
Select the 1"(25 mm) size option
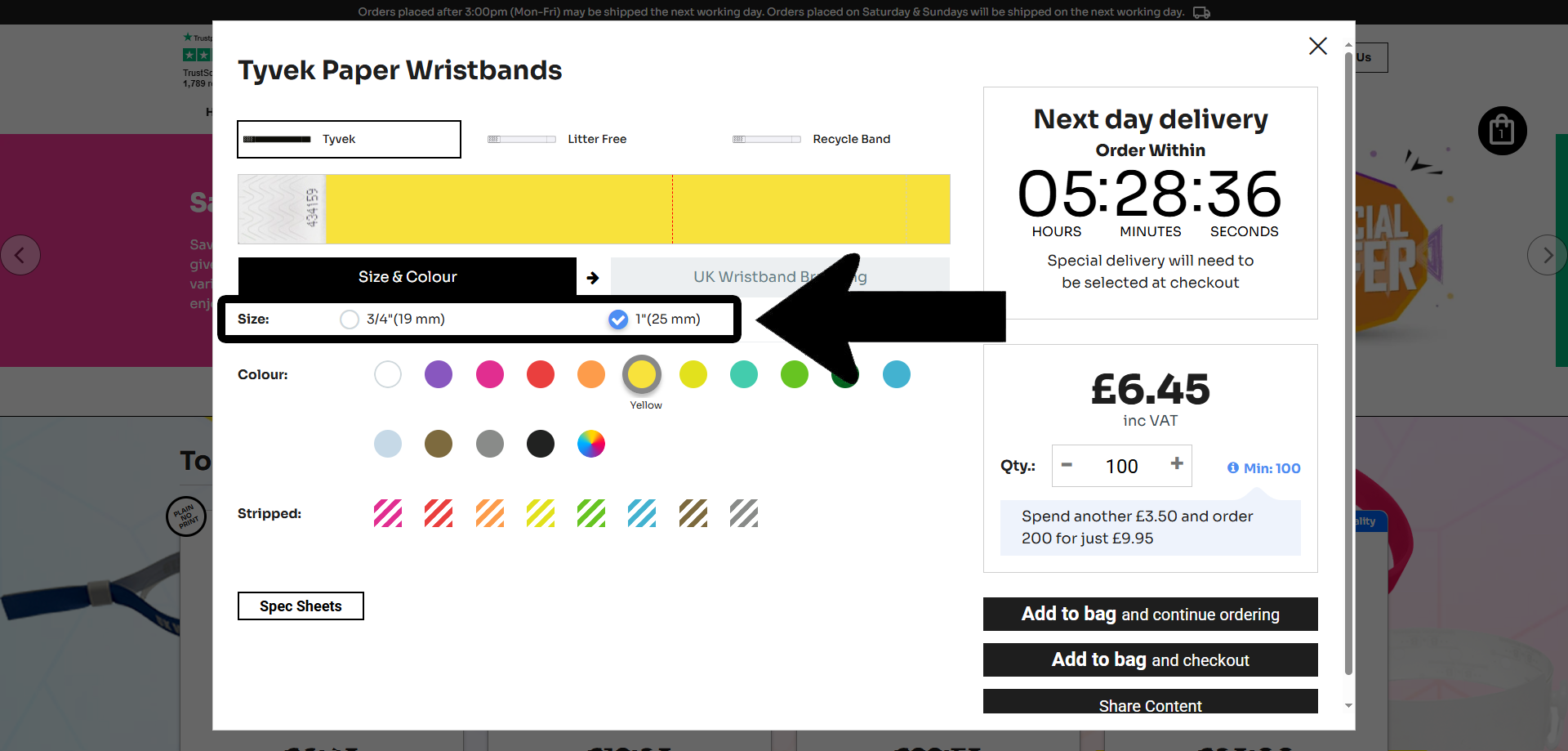pyautogui.click(x=618, y=320)
